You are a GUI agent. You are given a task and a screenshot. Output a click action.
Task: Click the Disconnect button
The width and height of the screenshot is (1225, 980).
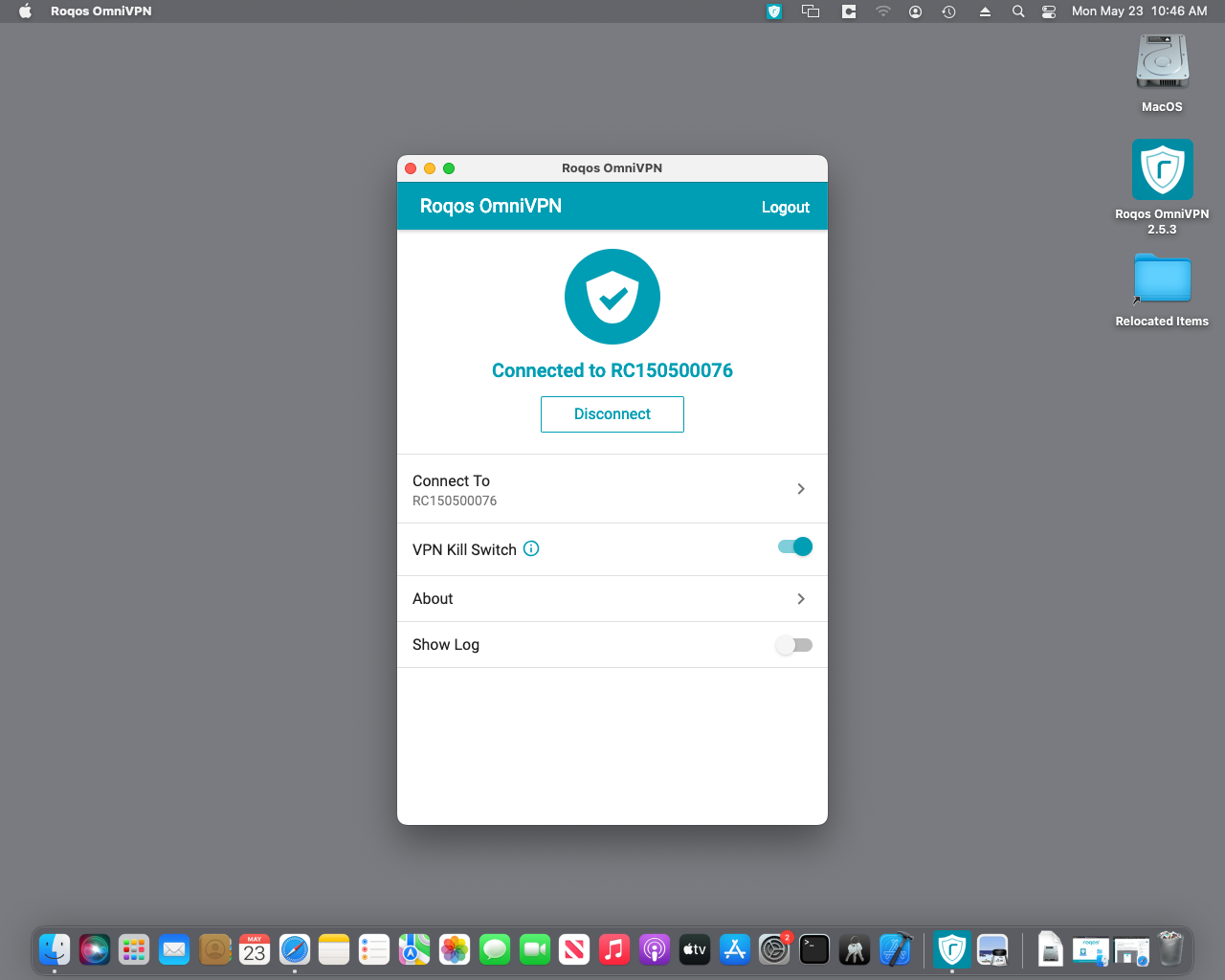click(x=612, y=414)
